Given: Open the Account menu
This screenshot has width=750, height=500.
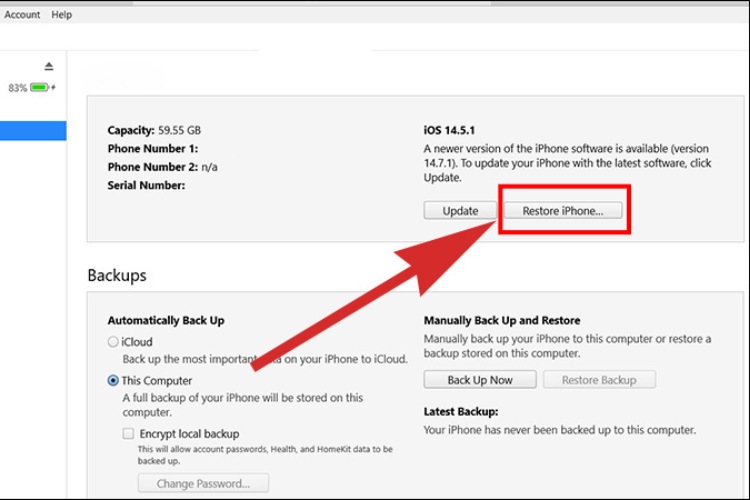Looking at the screenshot, I should [x=22, y=15].
